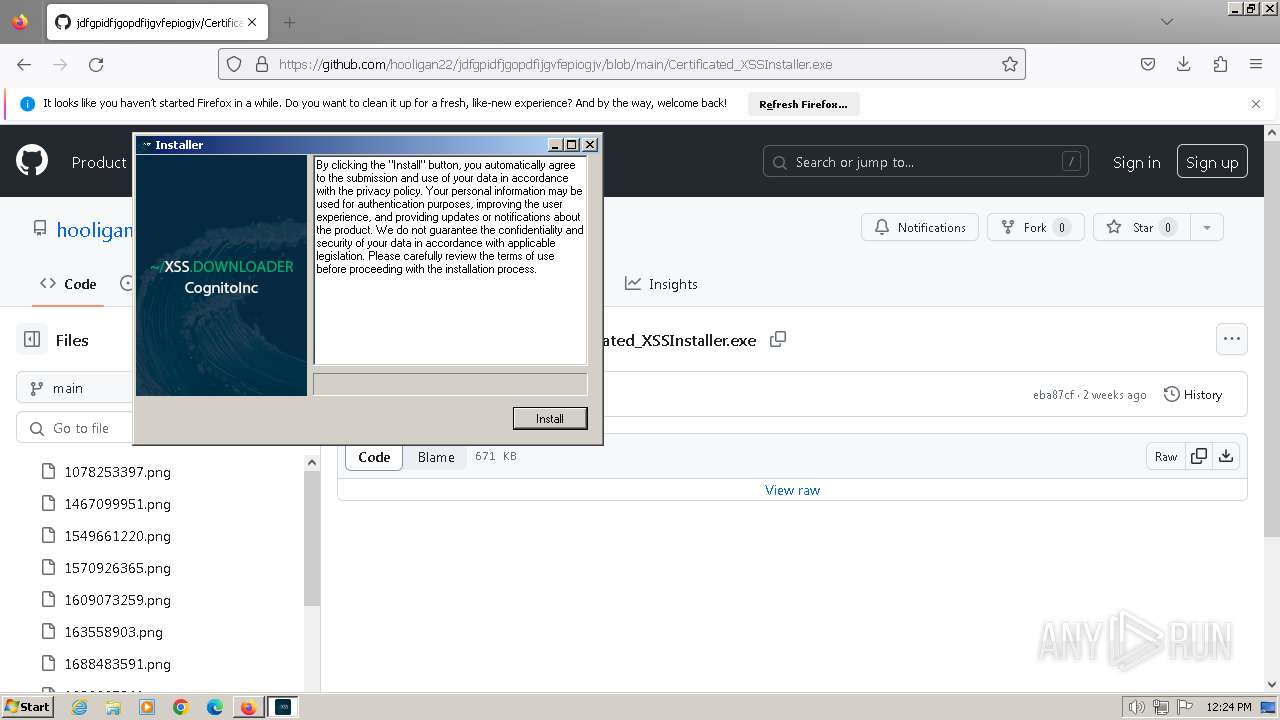The image size is (1280, 720).
Task: Click the Firefox back arrow
Action: click(x=24, y=64)
